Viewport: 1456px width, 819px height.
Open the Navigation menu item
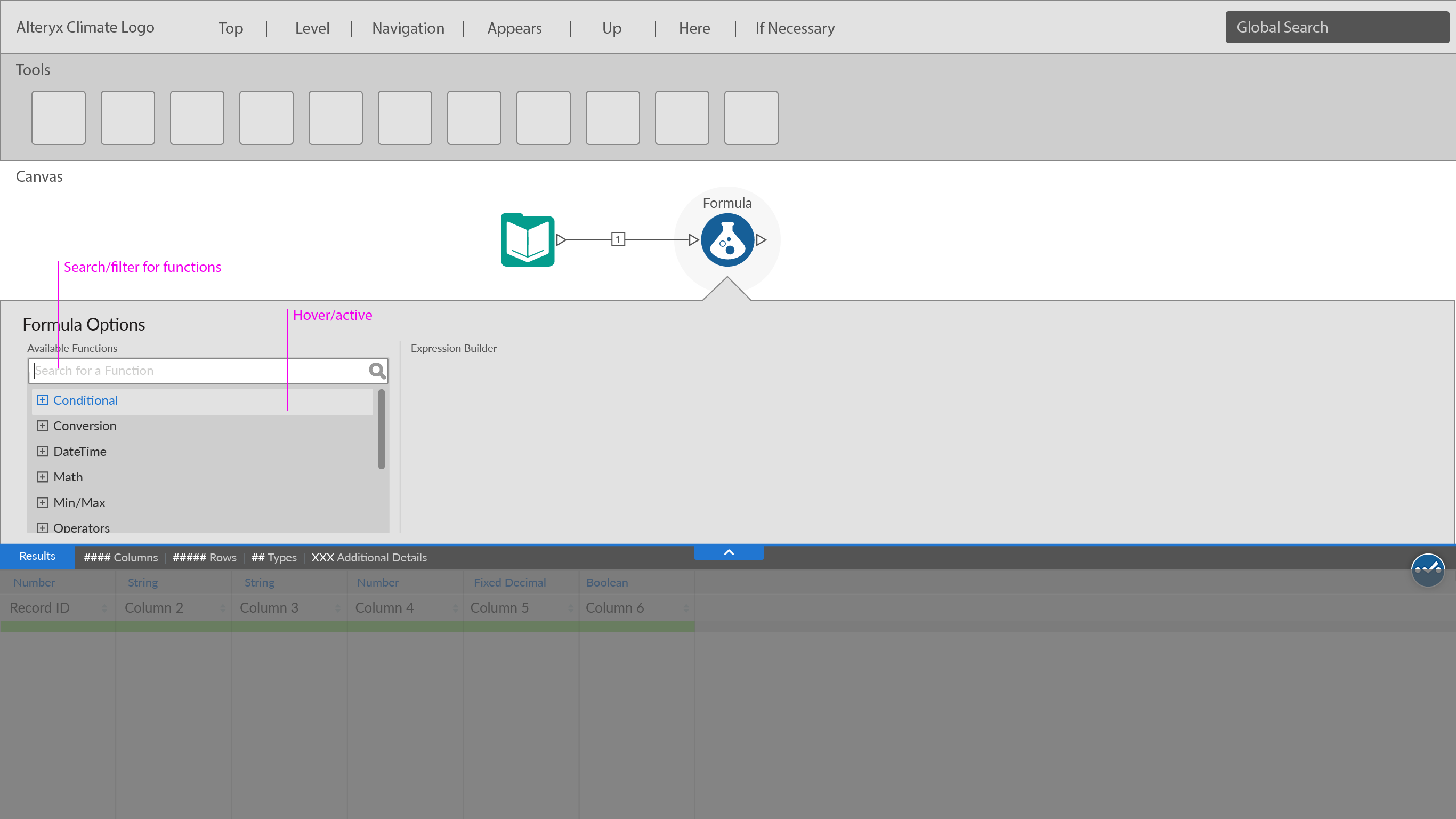coord(408,28)
